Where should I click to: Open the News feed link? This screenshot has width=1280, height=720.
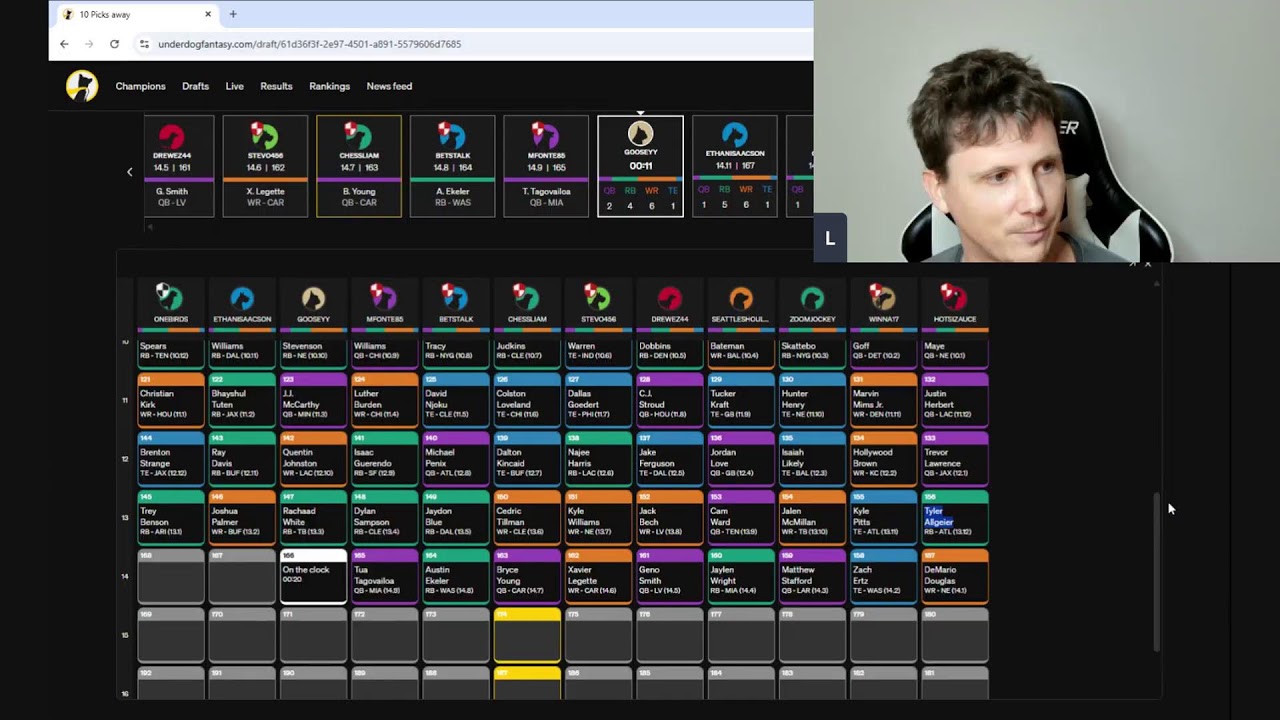[x=389, y=86]
